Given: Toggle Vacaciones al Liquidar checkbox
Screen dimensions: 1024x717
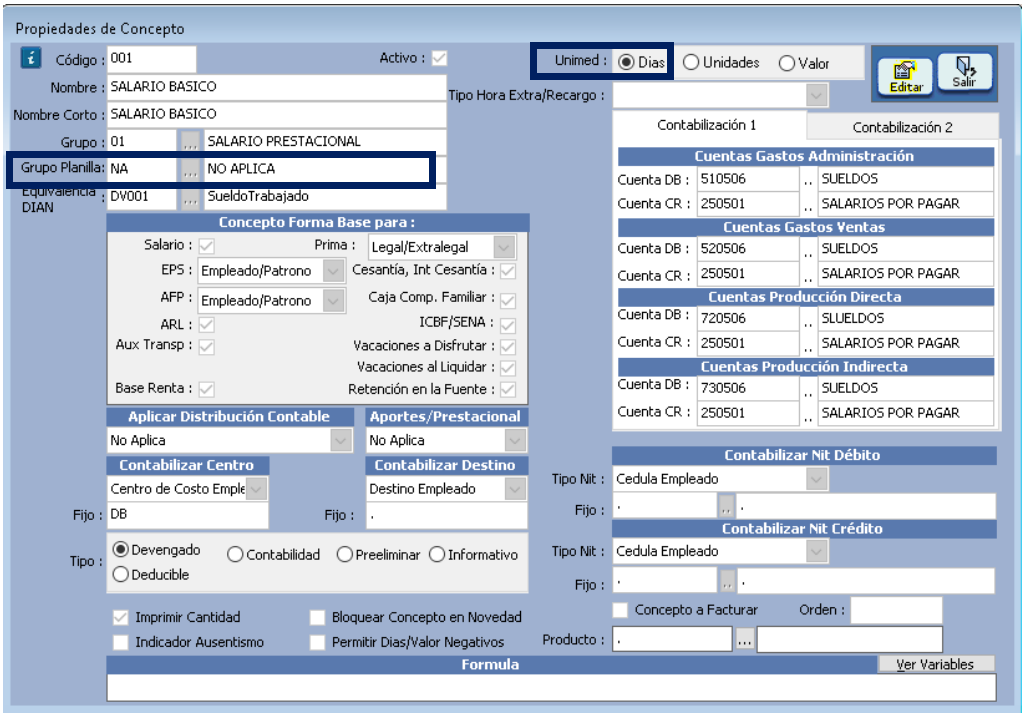Looking at the screenshot, I should click(508, 368).
